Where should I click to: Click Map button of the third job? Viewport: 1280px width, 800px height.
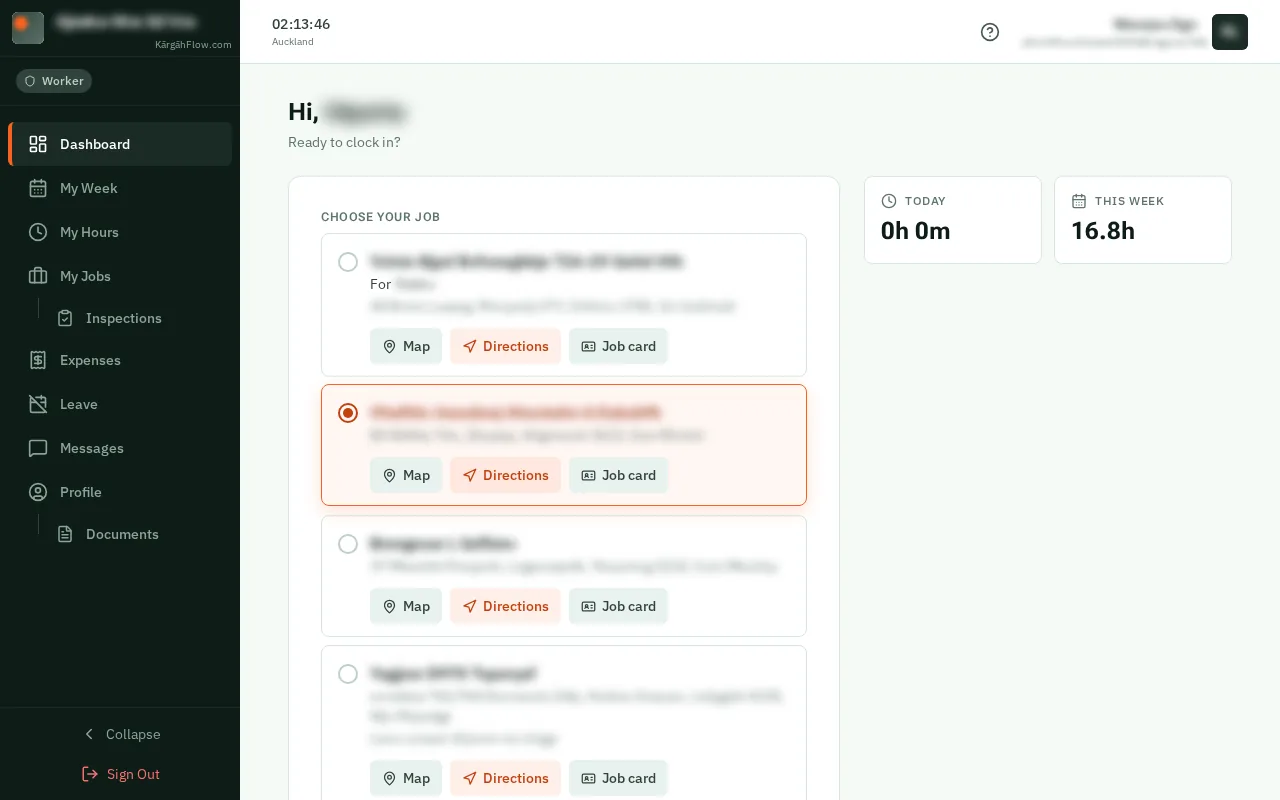(406, 606)
